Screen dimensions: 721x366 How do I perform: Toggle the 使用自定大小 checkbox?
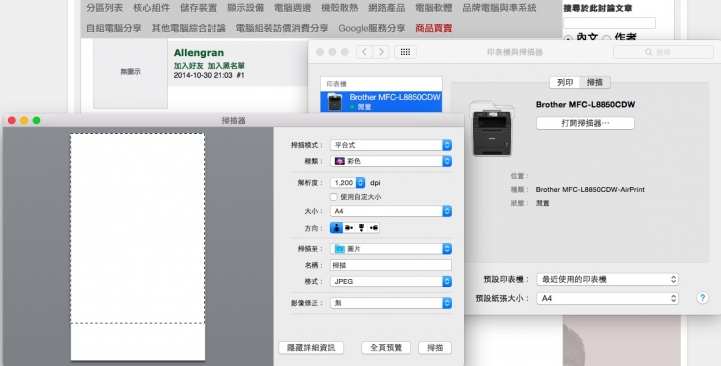pos(334,197)
